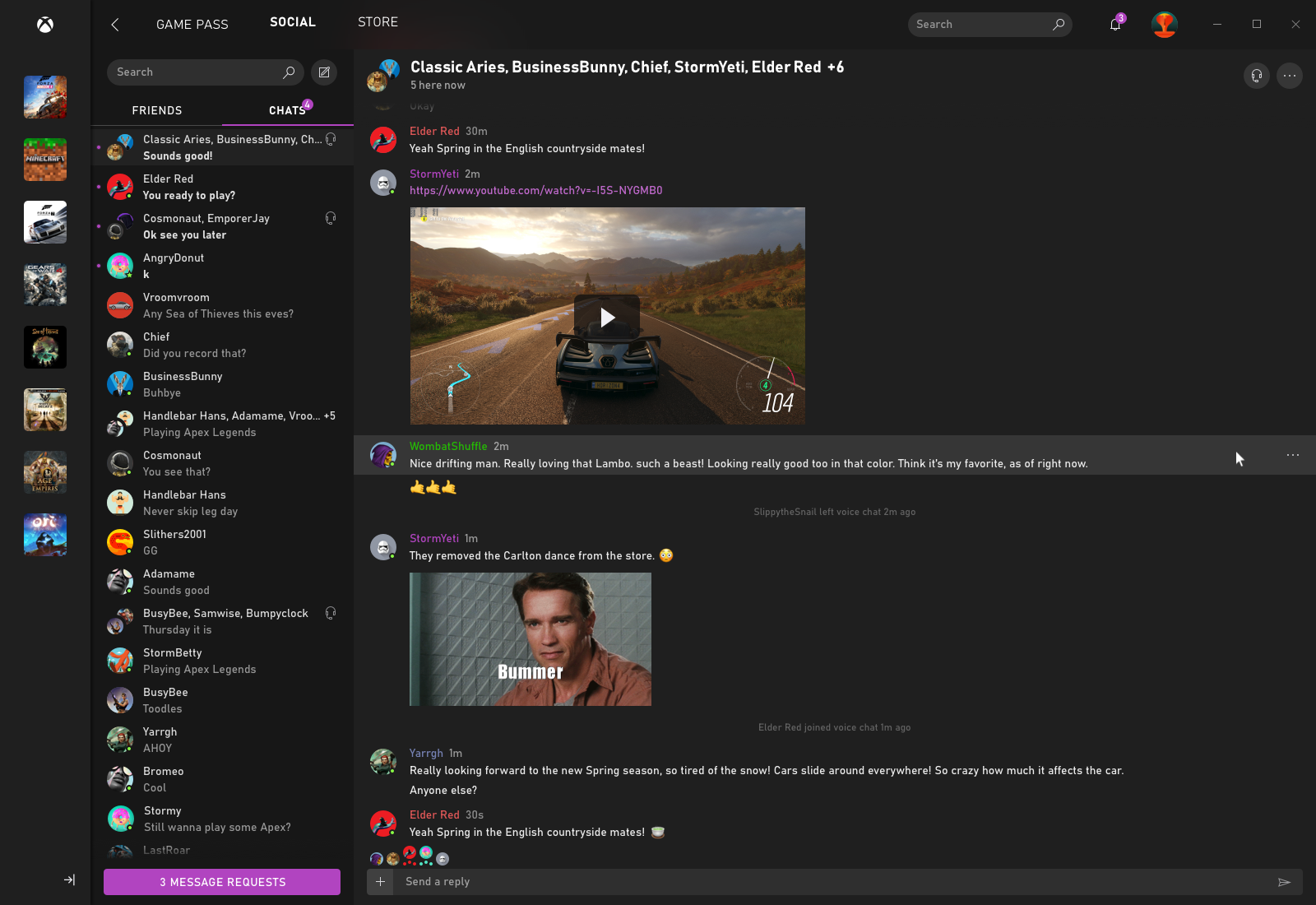
Task: Go back with the back arrow
Action: coord(115,25)
